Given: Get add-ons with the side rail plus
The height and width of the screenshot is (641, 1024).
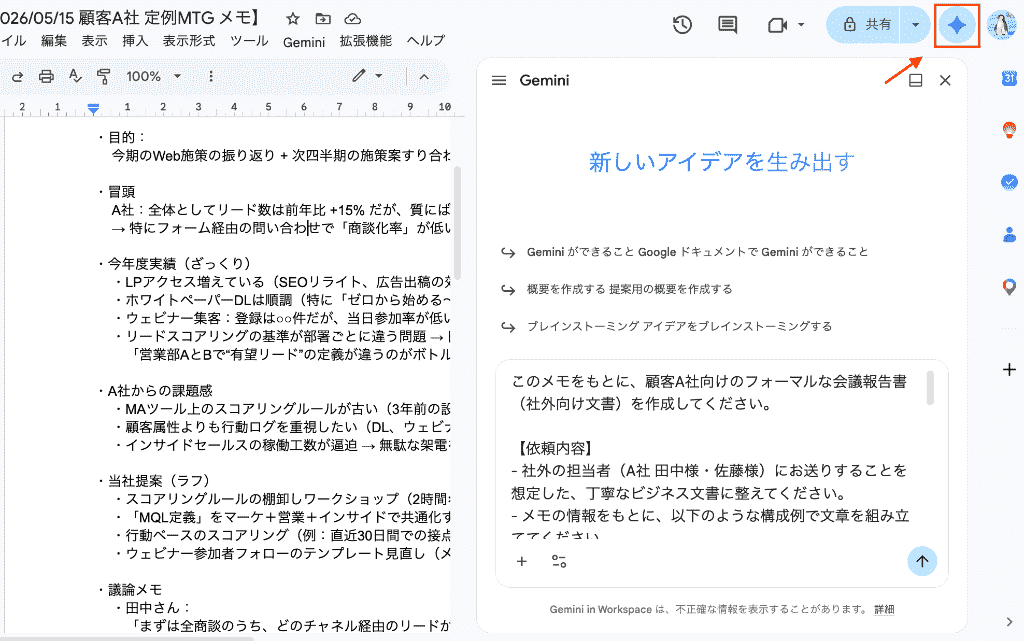Looking at the screenshot, I should click(x=1009, y=369).
